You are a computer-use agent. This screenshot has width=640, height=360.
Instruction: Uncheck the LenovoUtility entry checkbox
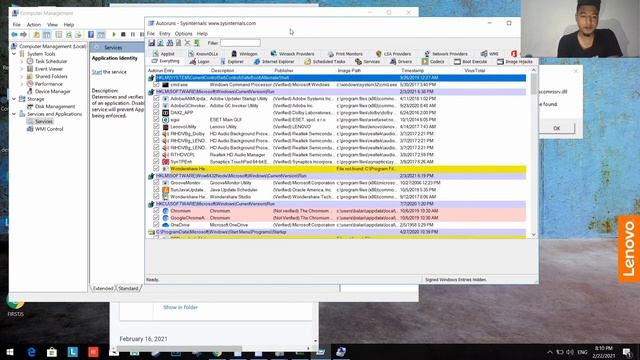tap(156, 127)
